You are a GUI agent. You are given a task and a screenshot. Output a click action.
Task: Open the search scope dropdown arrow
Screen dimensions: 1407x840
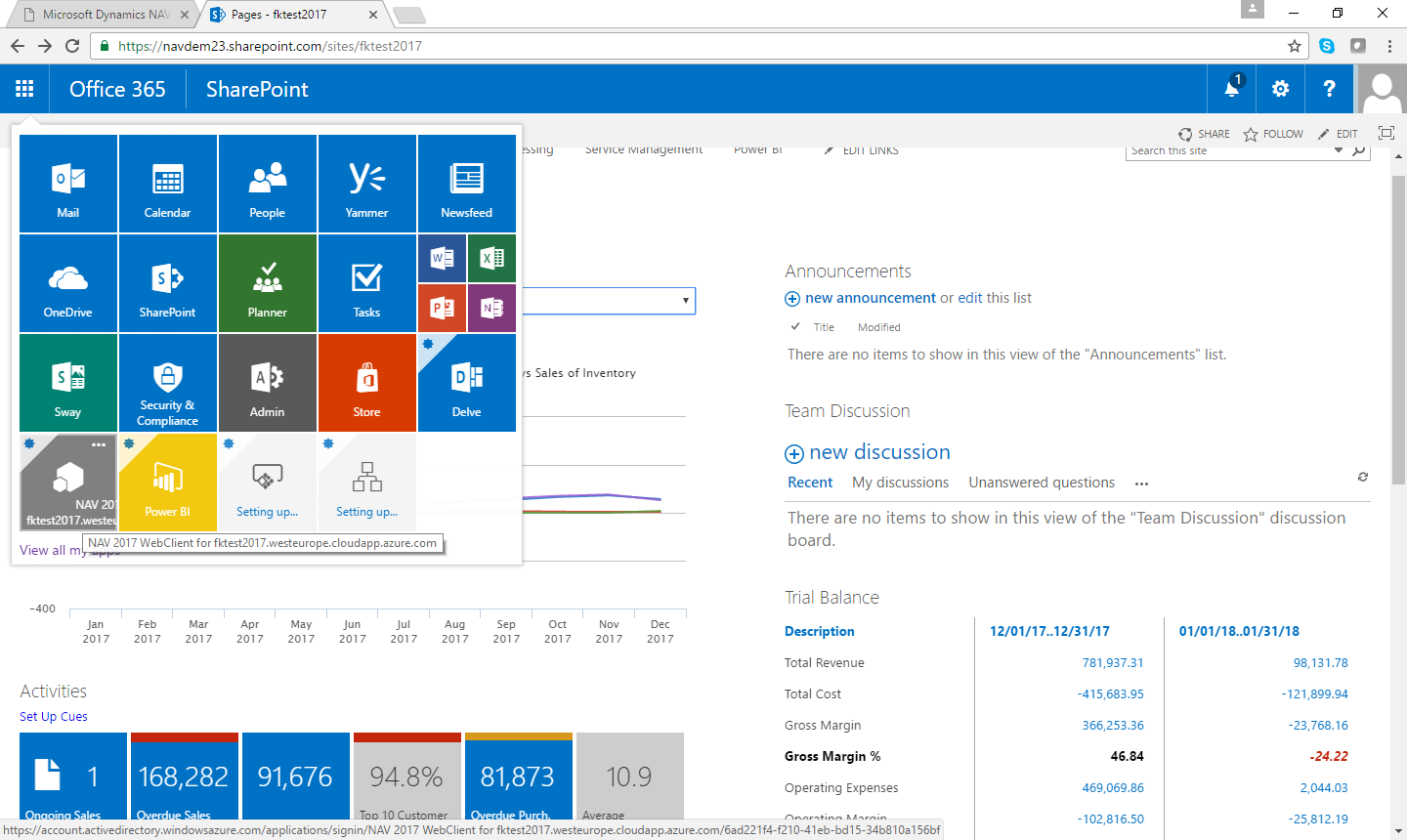(1339, 150)
